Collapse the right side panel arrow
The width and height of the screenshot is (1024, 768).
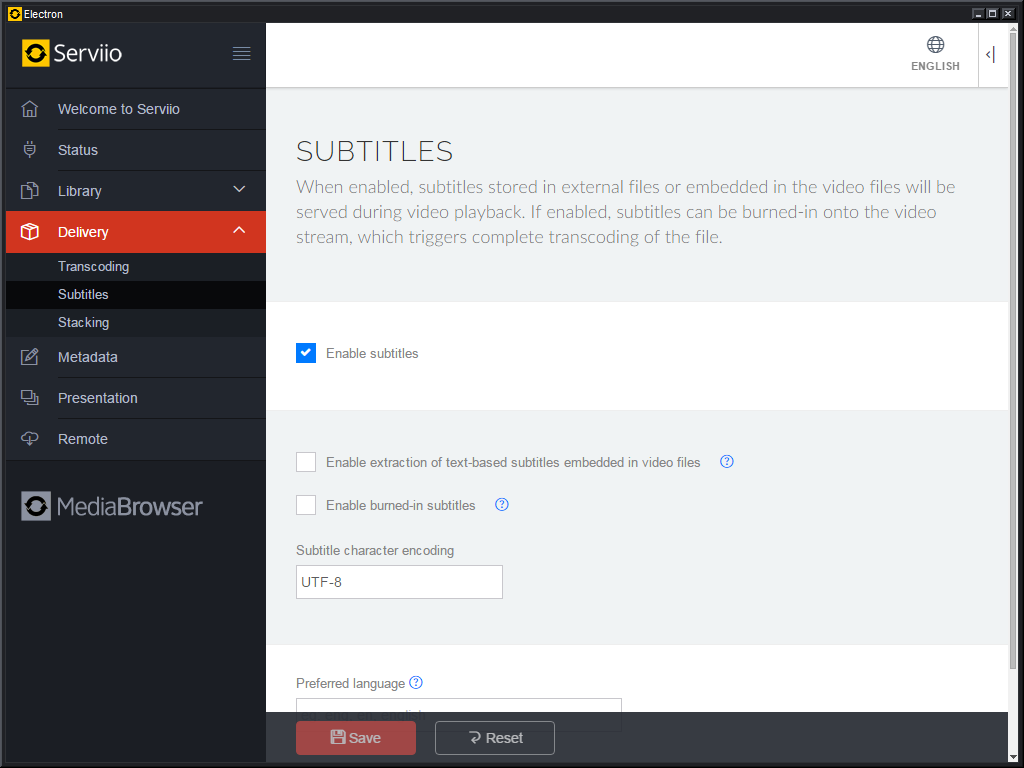(990, 55)
